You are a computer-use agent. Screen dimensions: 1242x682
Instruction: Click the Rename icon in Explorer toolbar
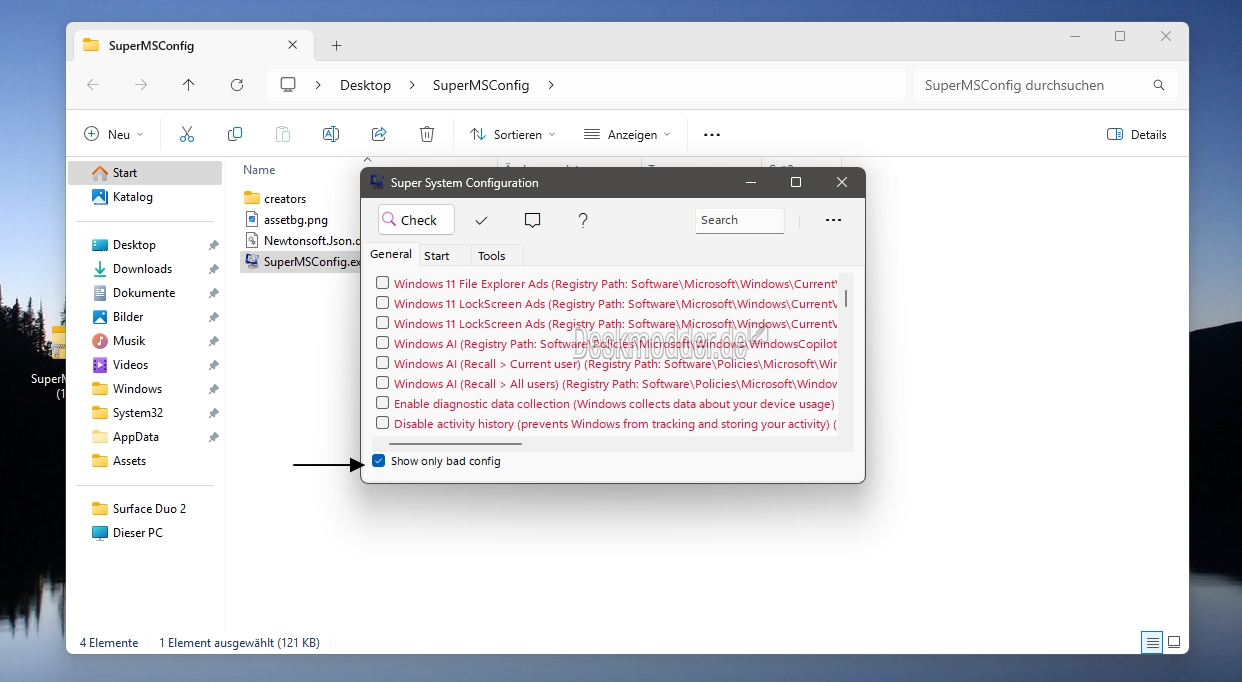click(x=331, y=134)
